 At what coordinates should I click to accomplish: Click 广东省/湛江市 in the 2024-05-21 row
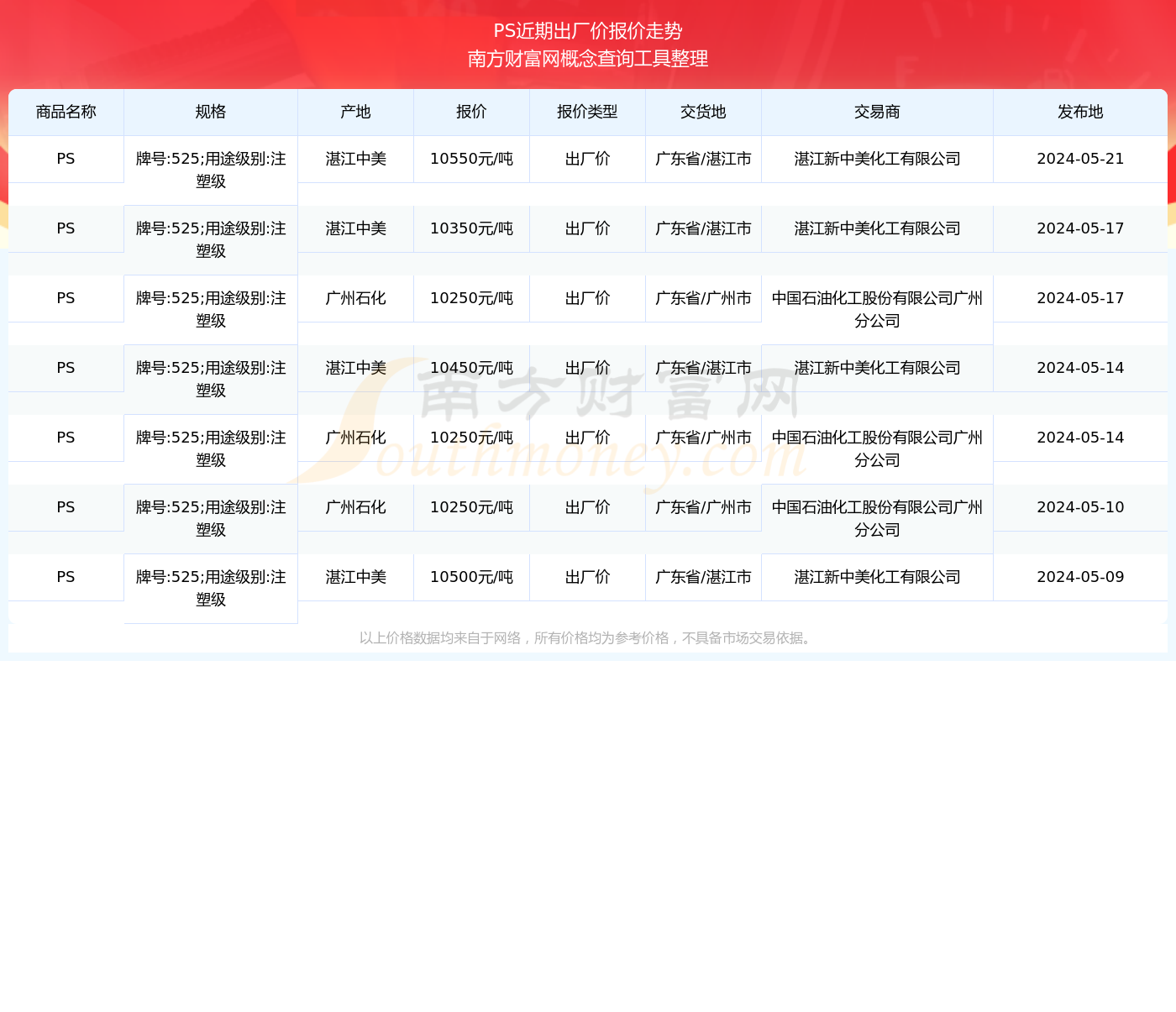(703, 159)
